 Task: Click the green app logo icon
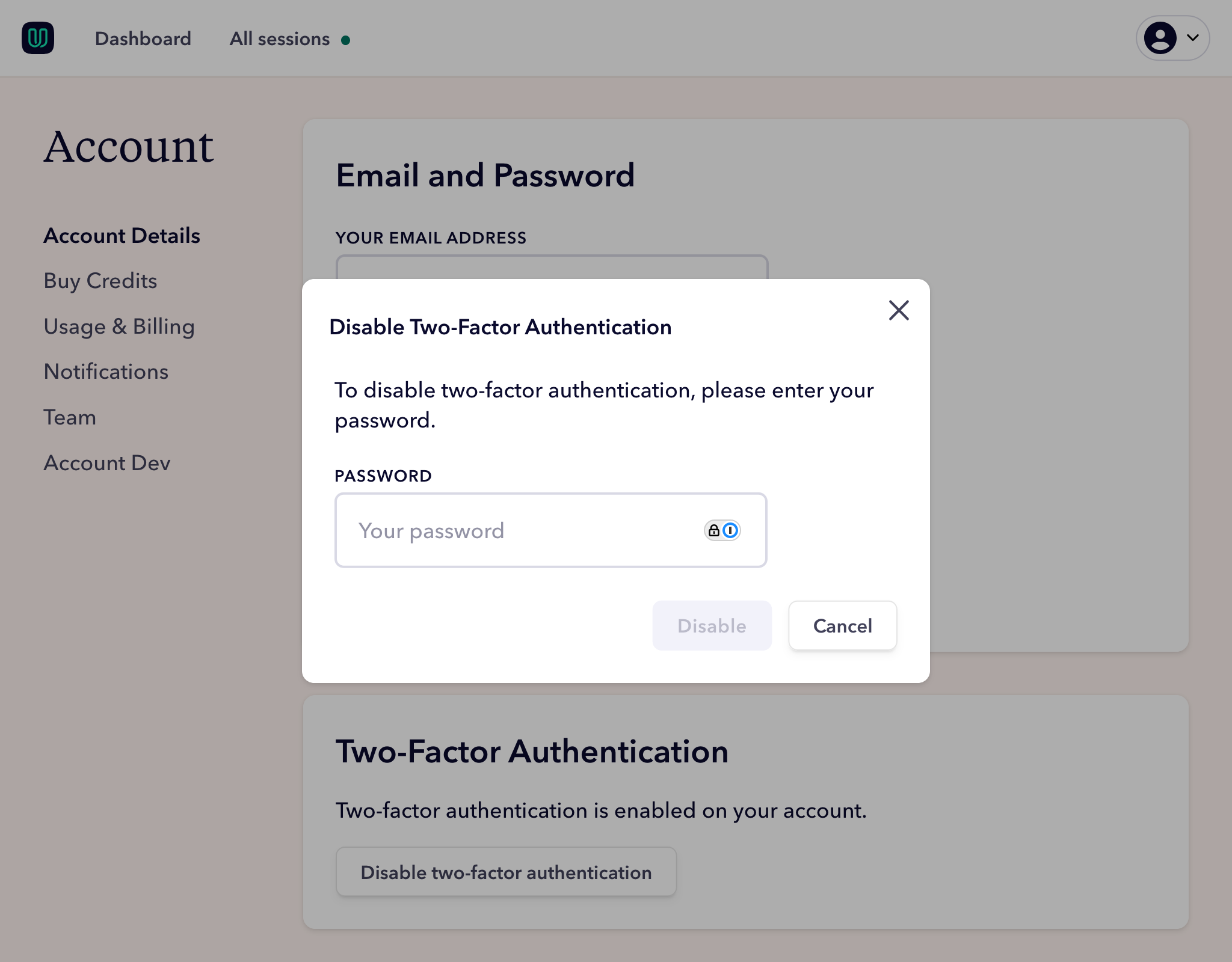[38, 38]
